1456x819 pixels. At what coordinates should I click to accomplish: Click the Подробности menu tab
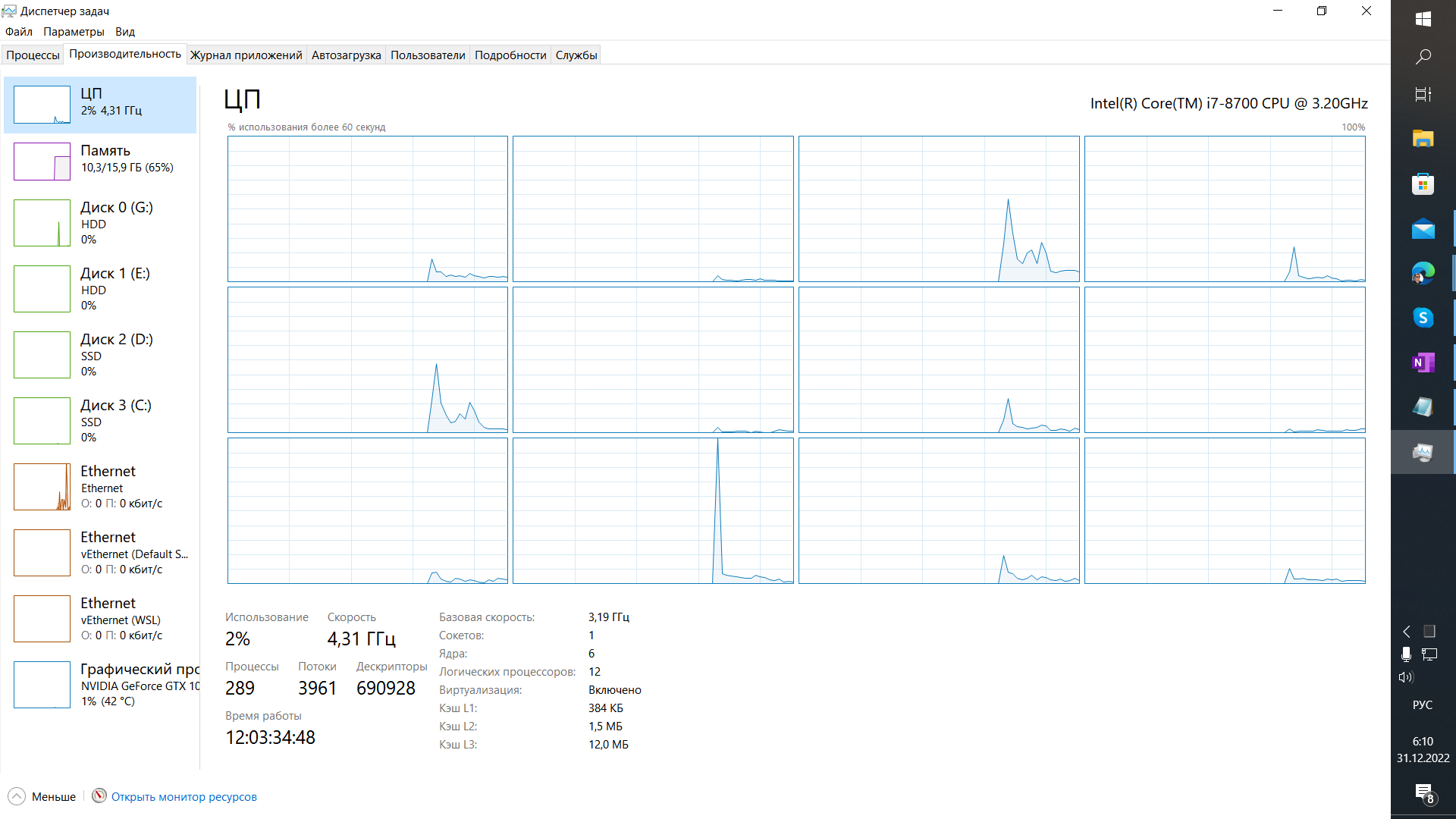click(510, 55)
